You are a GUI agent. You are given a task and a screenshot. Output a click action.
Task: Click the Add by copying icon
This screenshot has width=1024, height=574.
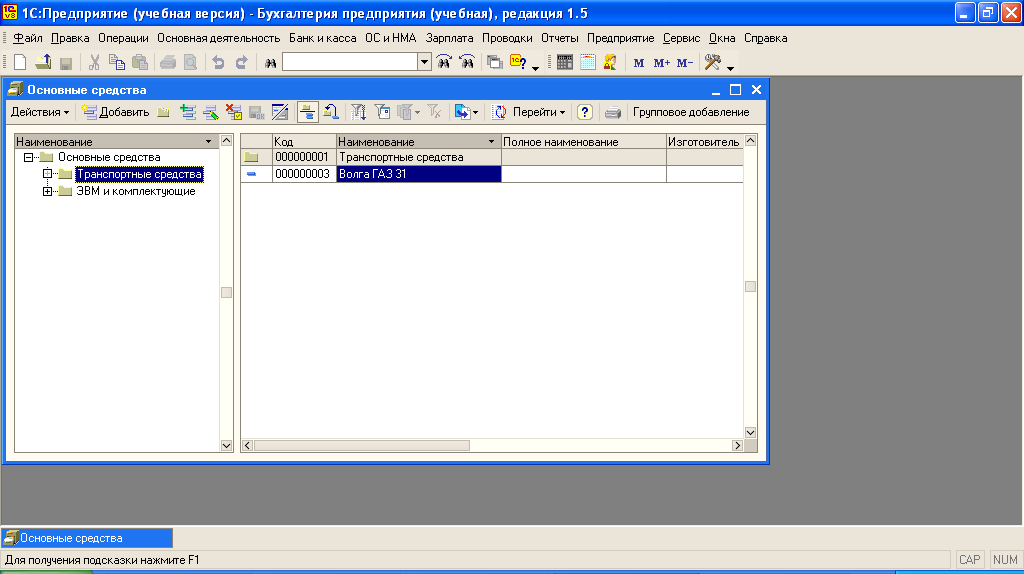click(x=188, y=112)
